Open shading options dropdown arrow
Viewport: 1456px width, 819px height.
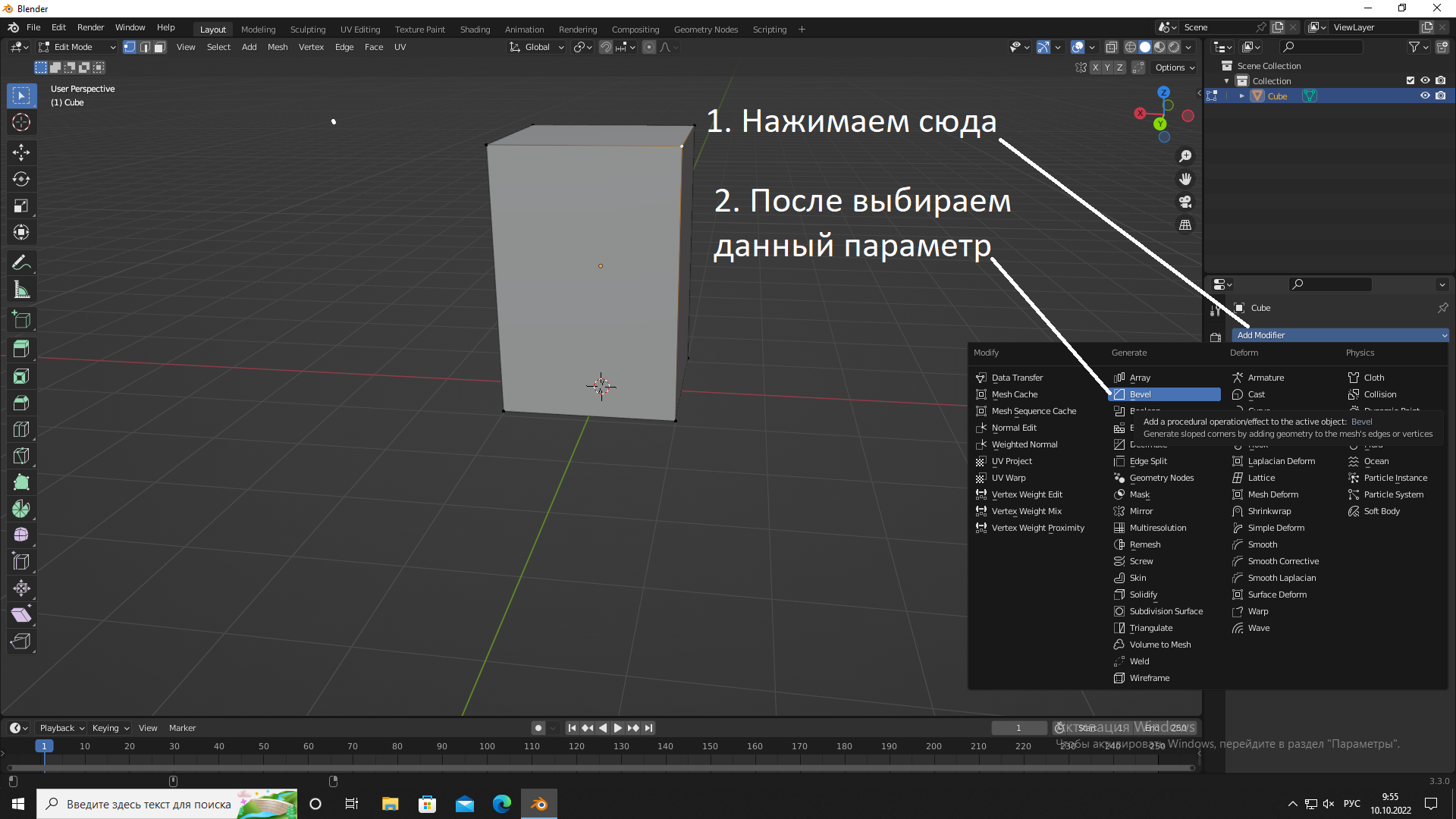click(x=1188, y=47)
